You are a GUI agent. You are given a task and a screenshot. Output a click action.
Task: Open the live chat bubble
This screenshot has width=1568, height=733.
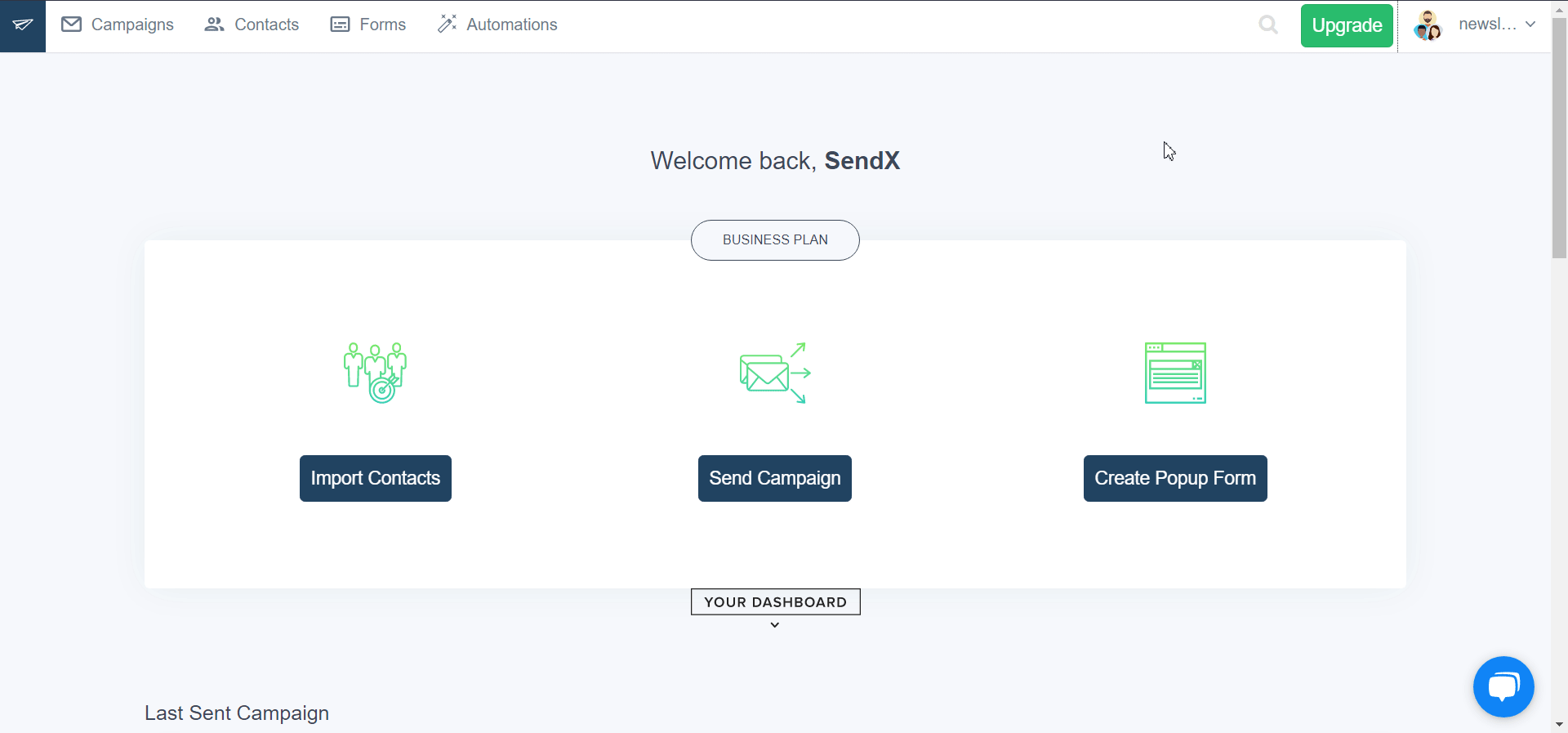pos(1503,686)
